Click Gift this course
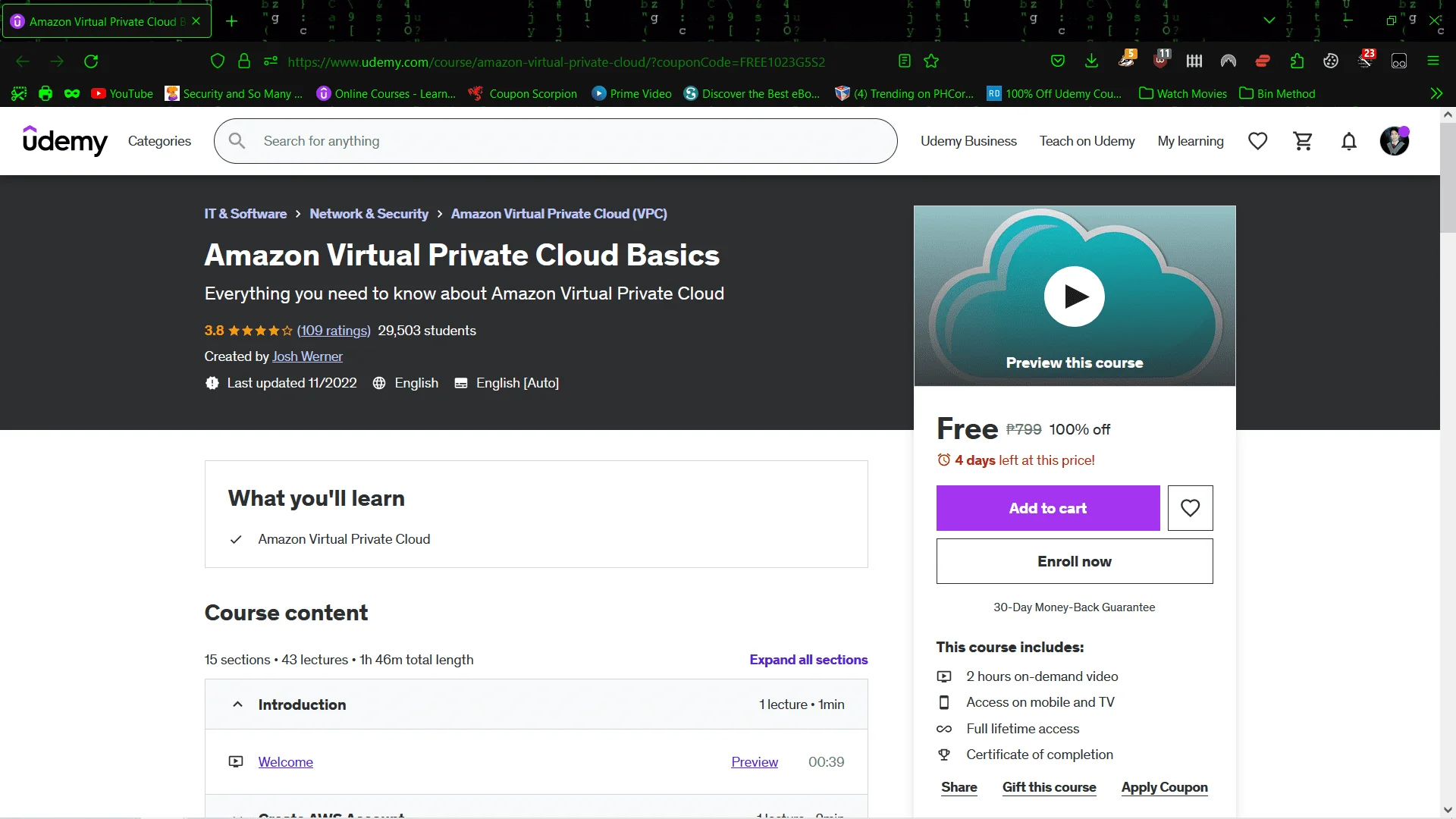This screenshot has height=819, width=1456. [1050, 787]
